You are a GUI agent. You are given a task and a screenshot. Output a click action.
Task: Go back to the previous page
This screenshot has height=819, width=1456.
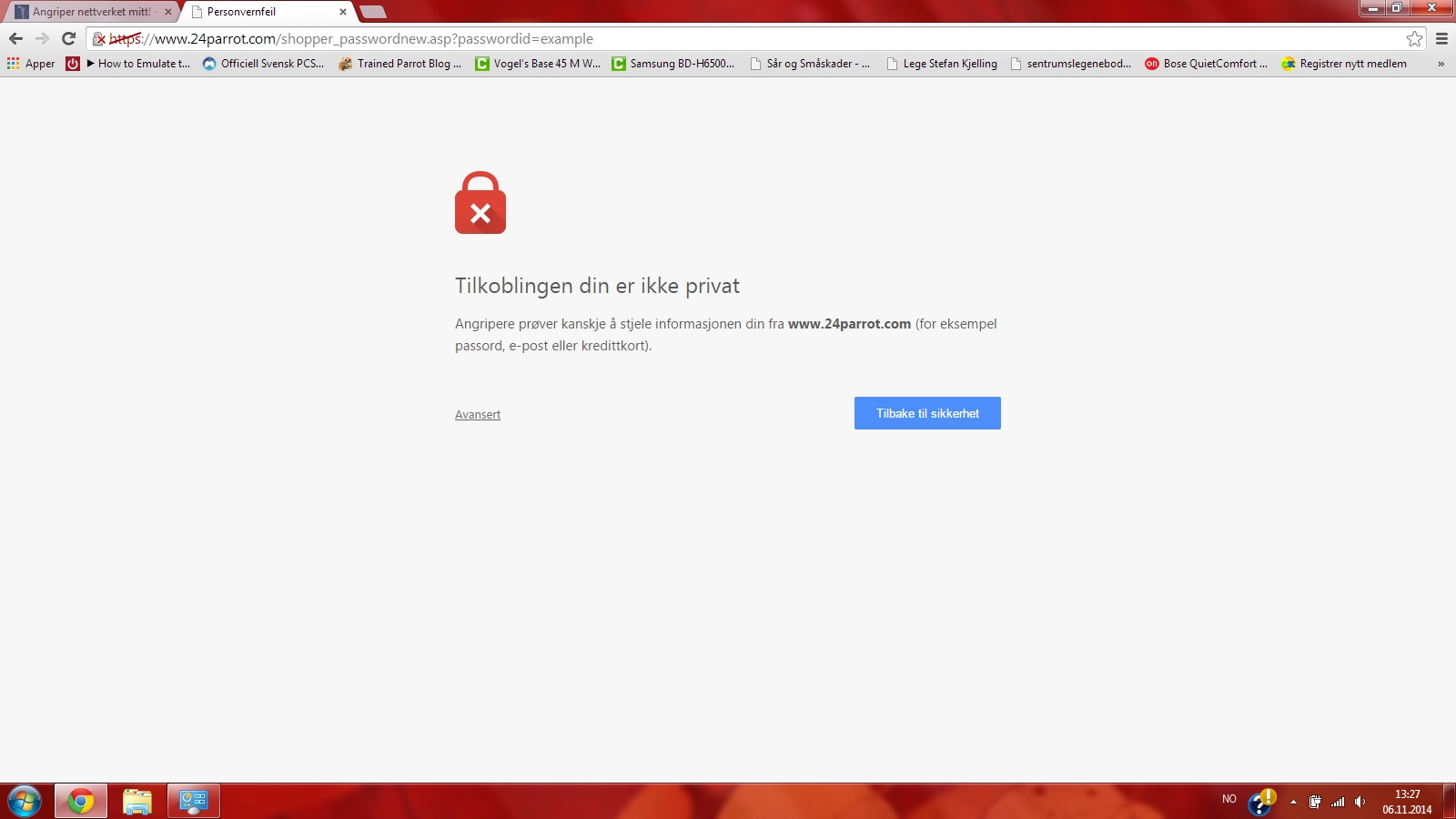click(15, 38)
